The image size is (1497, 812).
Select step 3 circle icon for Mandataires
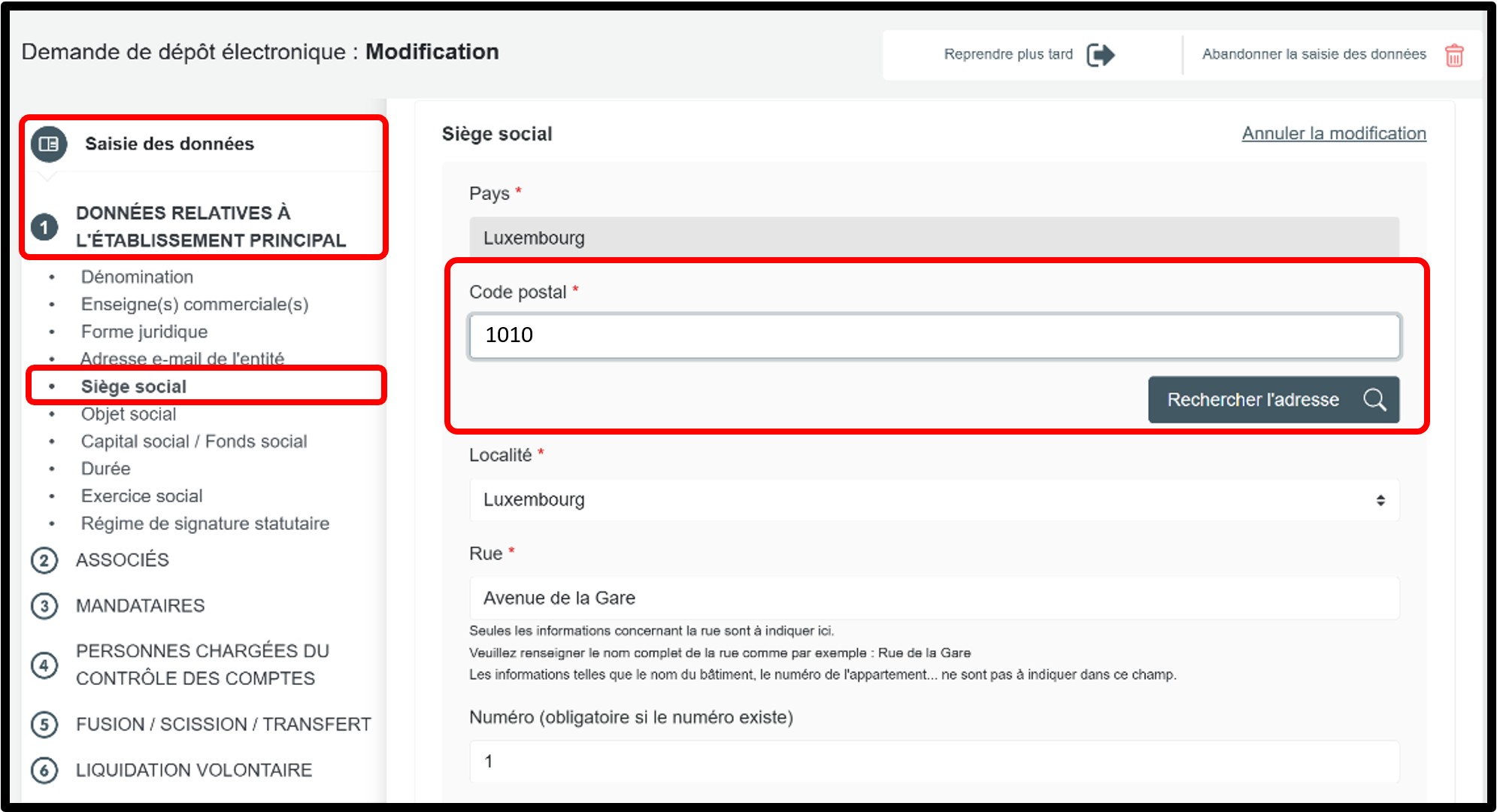point(44,606)
